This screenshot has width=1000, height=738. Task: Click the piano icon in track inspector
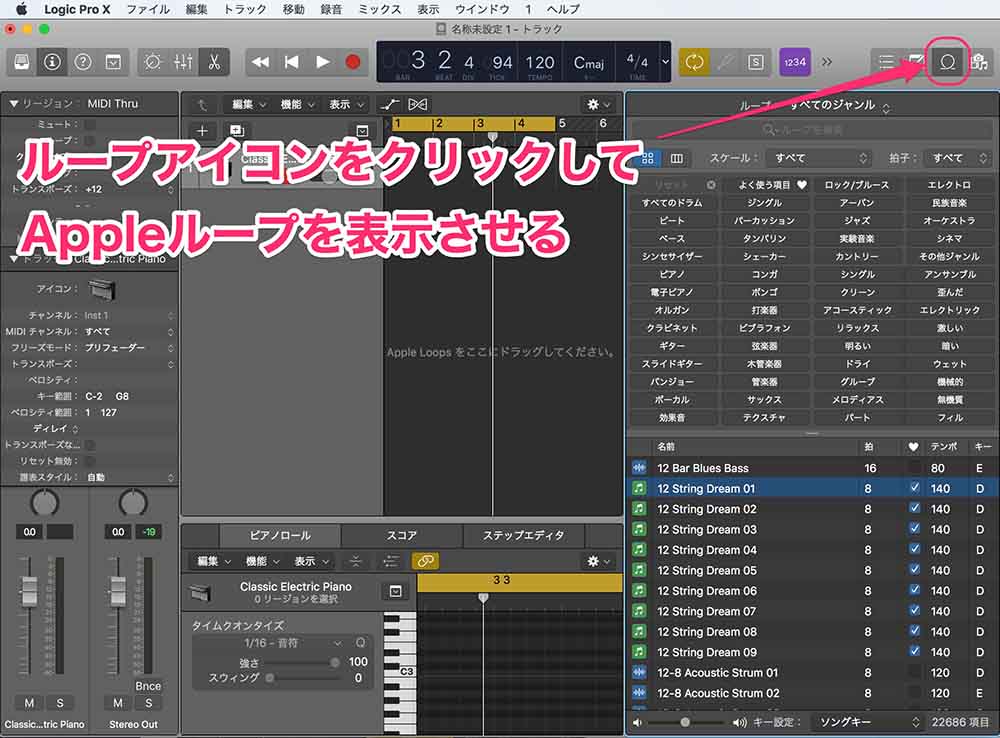pyautogui.click(x=101, y=290)
